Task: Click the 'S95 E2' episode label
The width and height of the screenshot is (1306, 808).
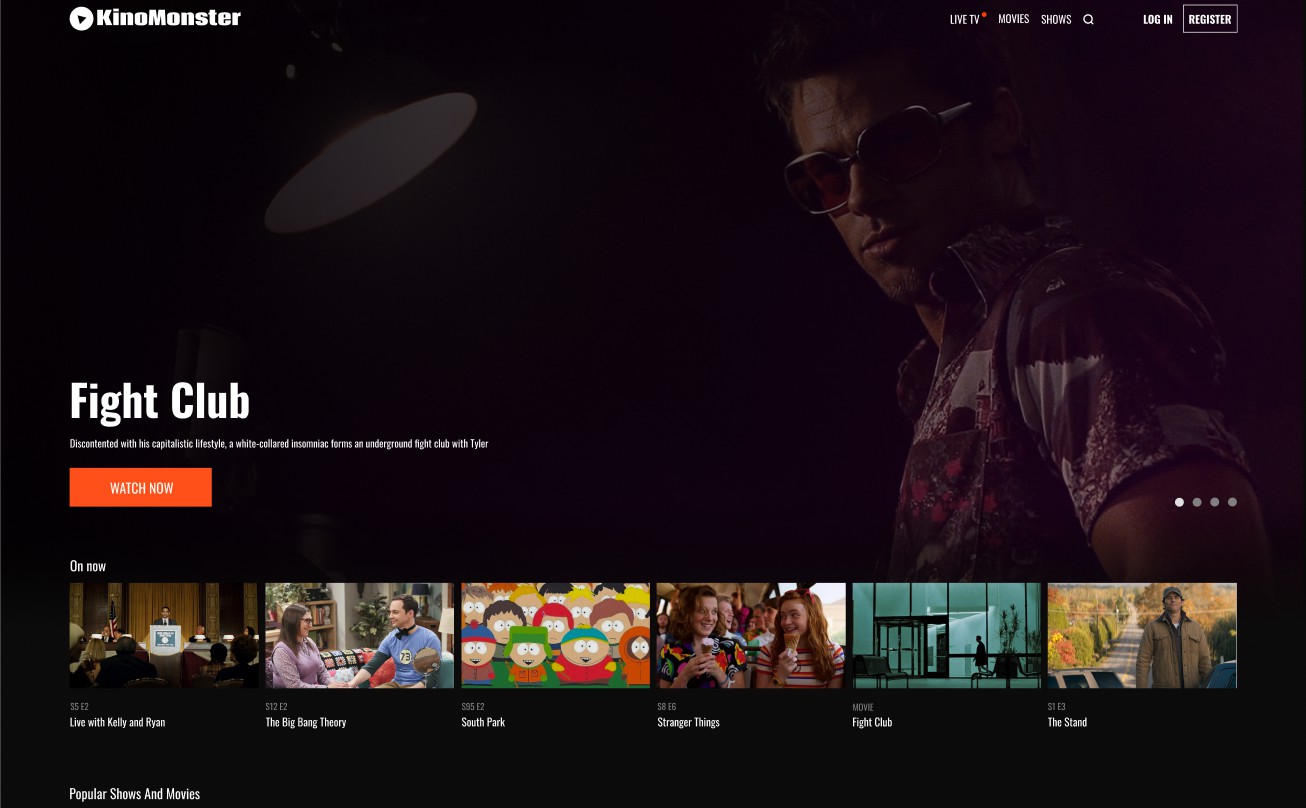Action: (x=472, y=707)
